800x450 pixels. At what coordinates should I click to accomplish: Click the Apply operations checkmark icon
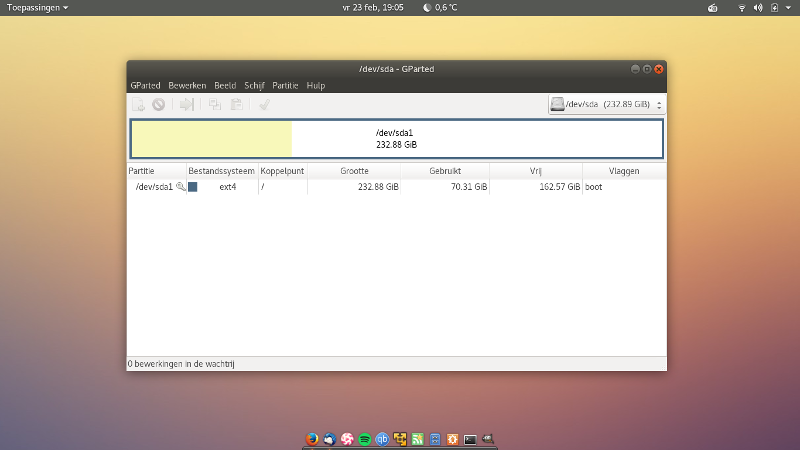click(x=264, y=105)
